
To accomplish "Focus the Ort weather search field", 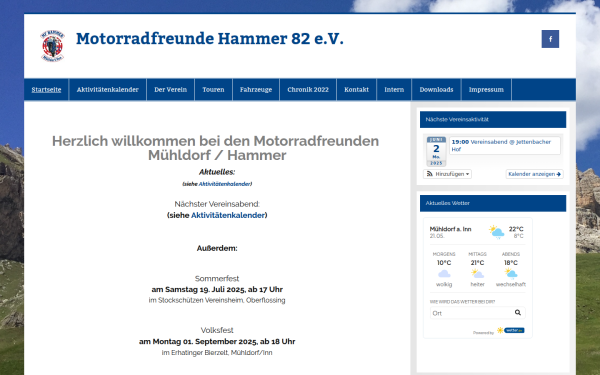I will pos(477,313).
